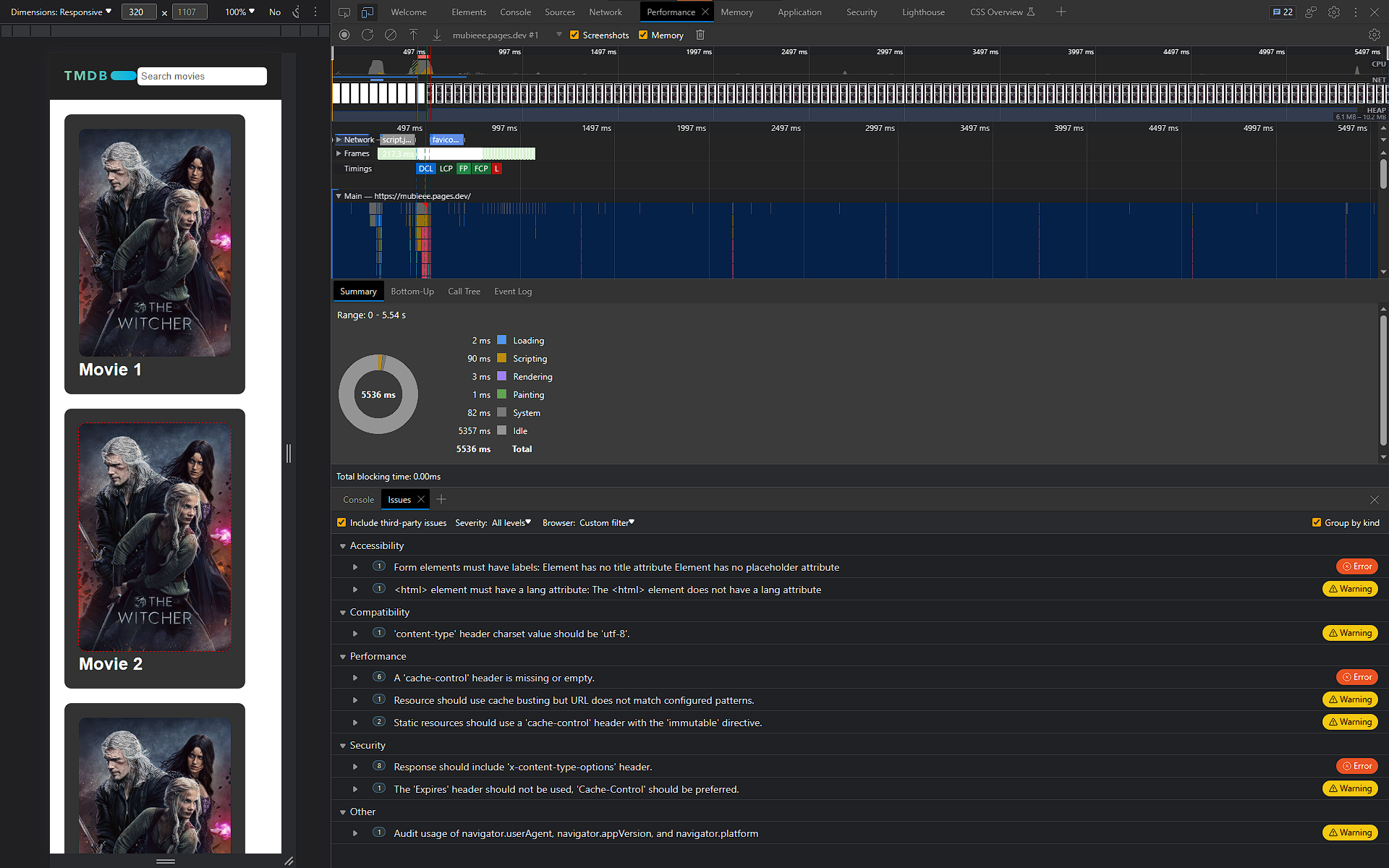Click the reload and record icon
The width and height of the screenshot is (1389, 868).
pos(368,35)
